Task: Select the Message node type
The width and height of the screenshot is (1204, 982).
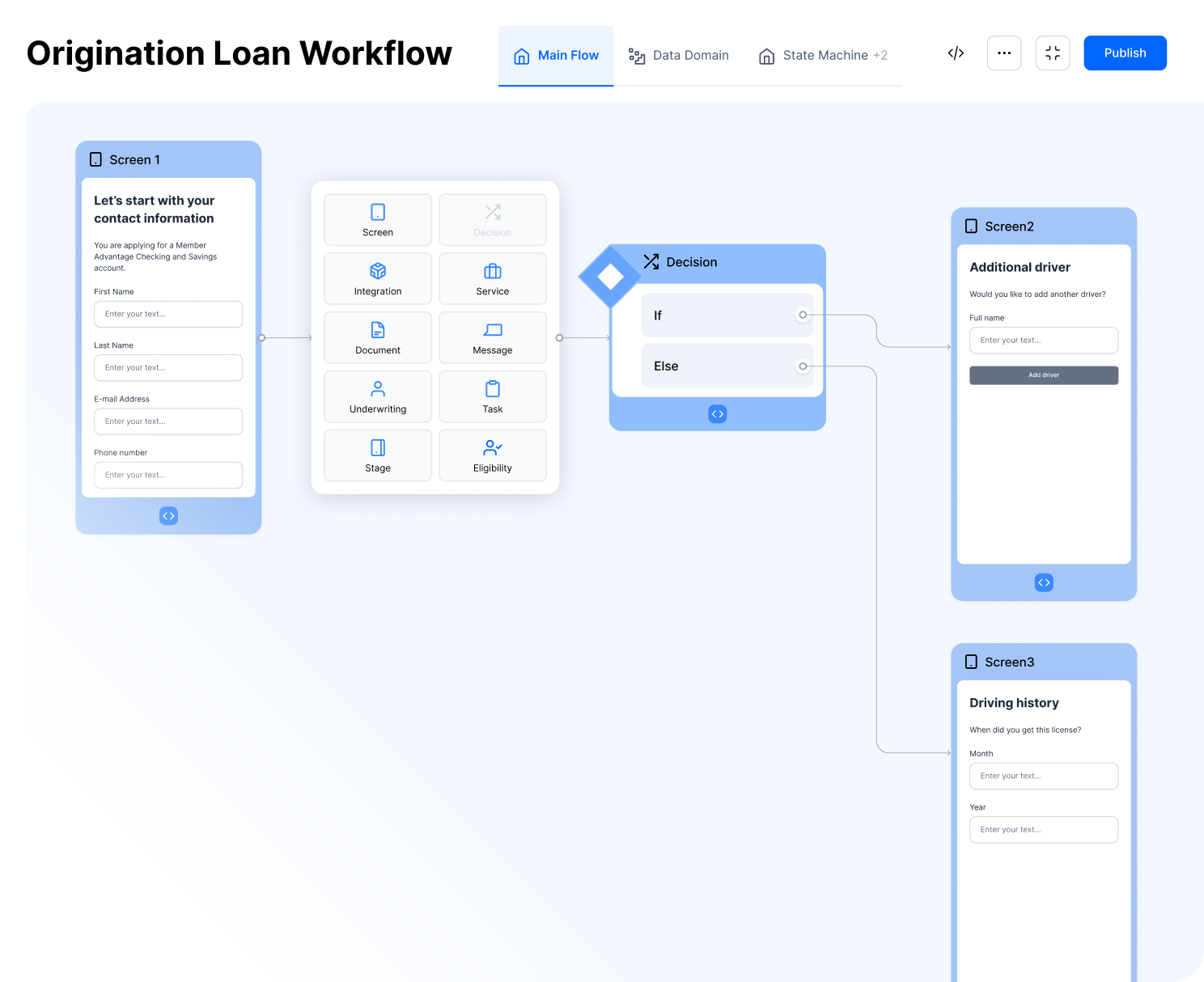Action: point(492,337)
